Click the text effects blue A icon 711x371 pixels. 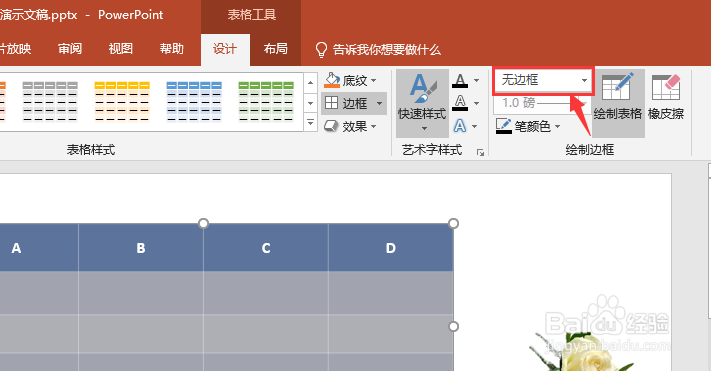[x=460, y=126]
